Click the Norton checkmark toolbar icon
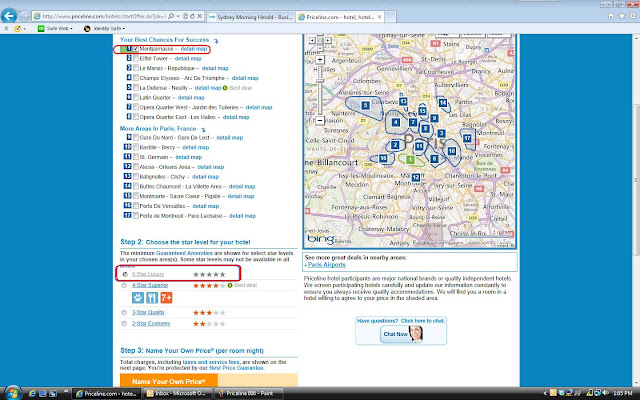 [18, 29]
